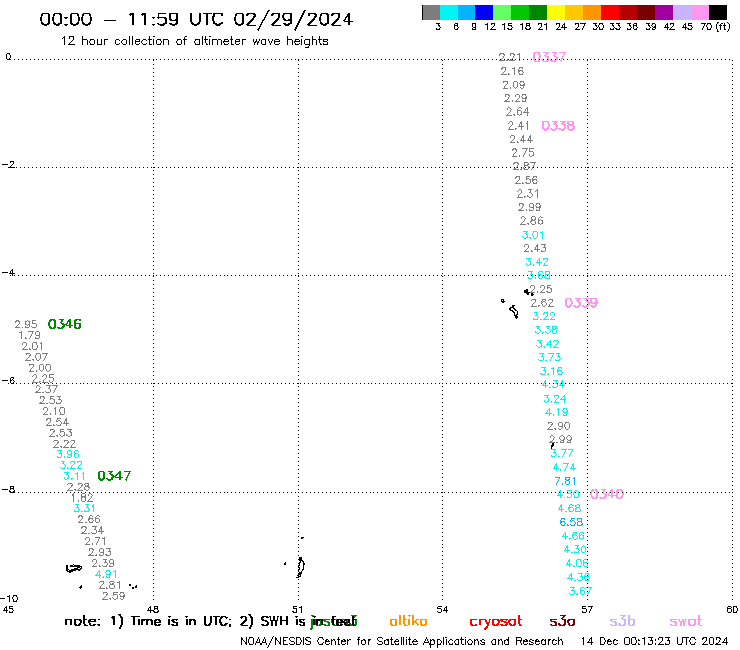Screen dimensions: 740x650
Task: Select the pink 0339 time label
Action: tap(581, 303)
